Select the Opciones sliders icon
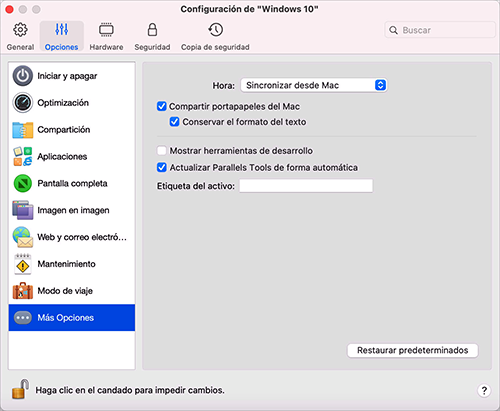The height and width of the screenshot is (411, 500). 62,29
